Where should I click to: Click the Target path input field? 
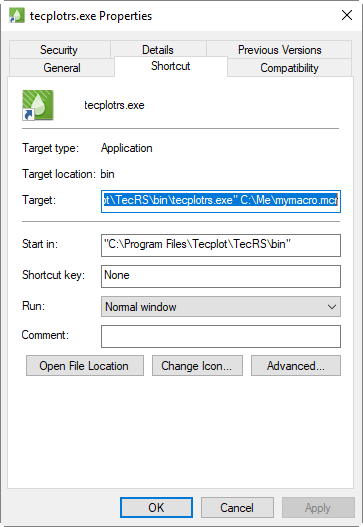click(x=221, y=201)
